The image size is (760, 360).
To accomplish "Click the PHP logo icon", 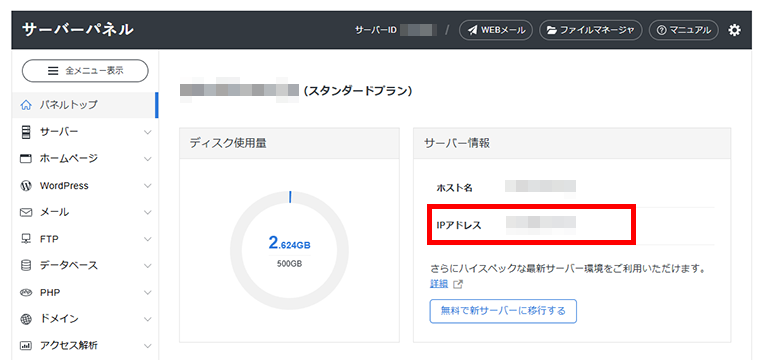I will coord(26,293).
